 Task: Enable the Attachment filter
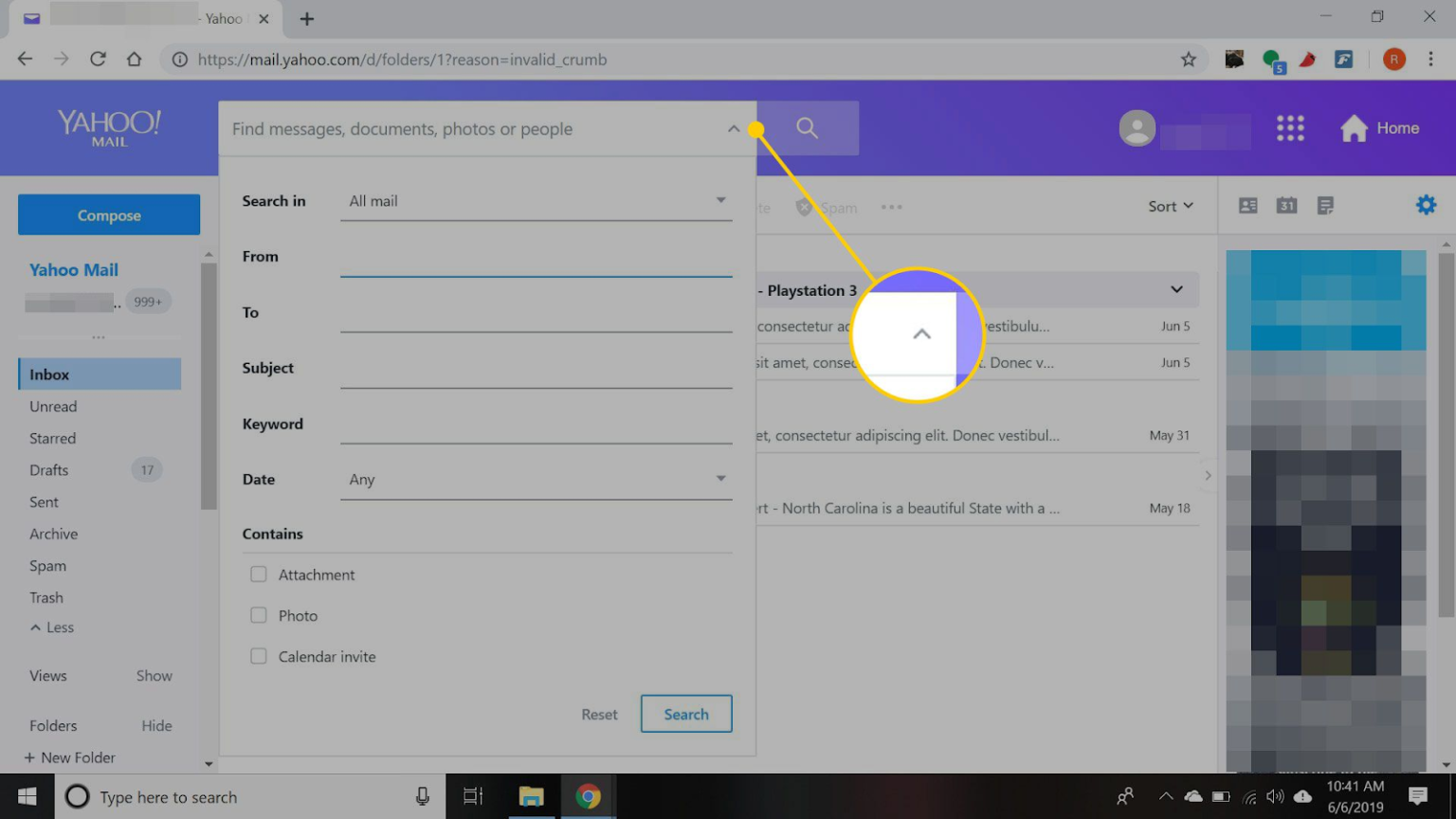coord(258,573)
